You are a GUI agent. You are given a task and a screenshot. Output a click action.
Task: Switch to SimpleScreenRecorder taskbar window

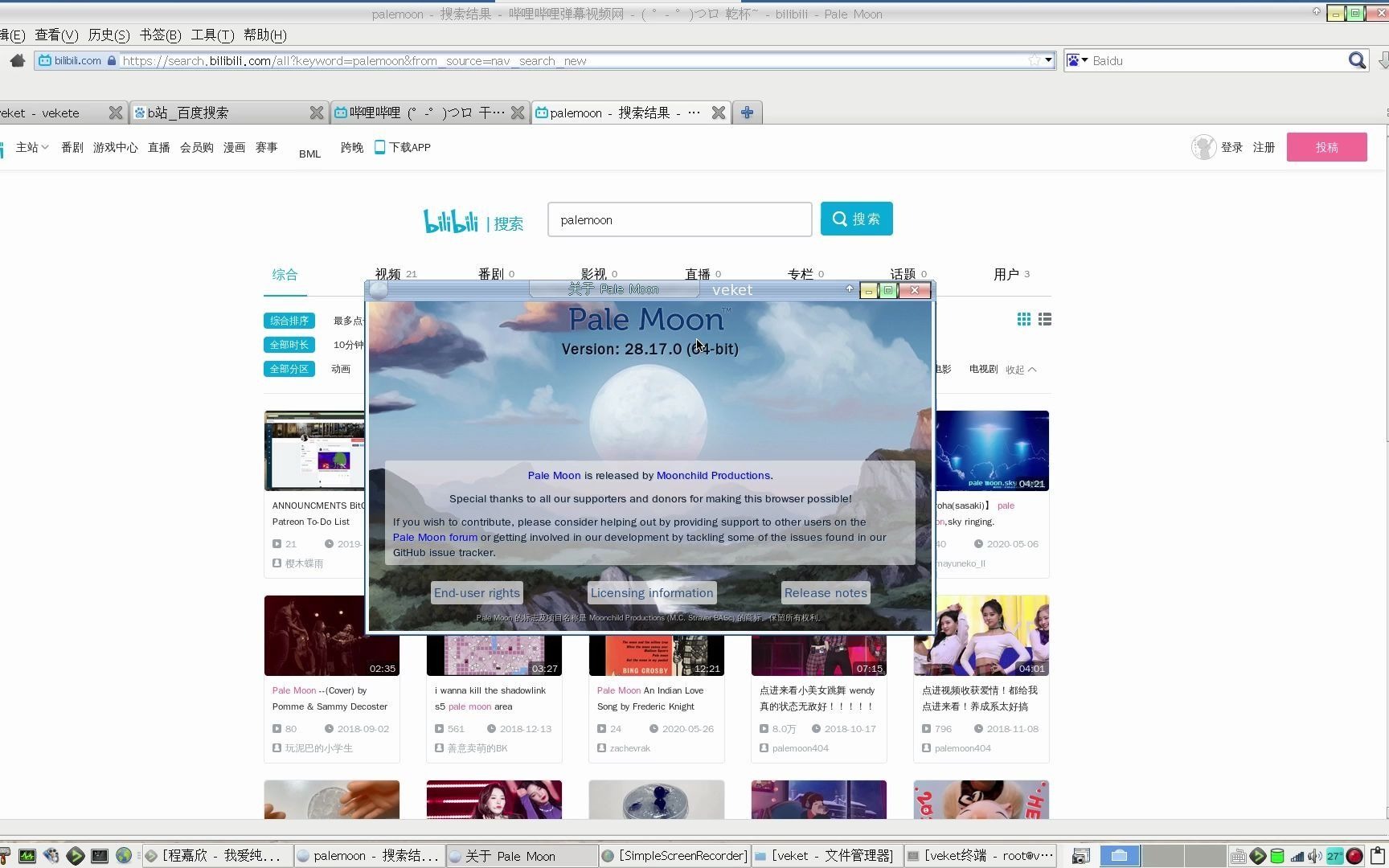[x=675, y=856]
